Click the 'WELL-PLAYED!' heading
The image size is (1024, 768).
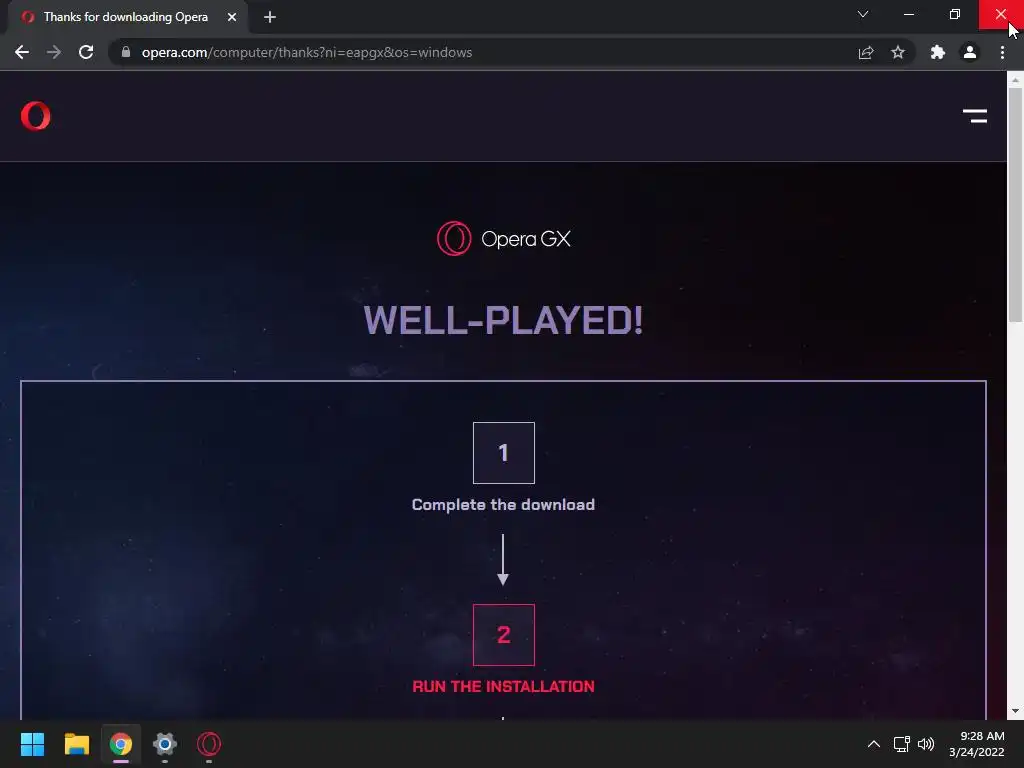503,321
